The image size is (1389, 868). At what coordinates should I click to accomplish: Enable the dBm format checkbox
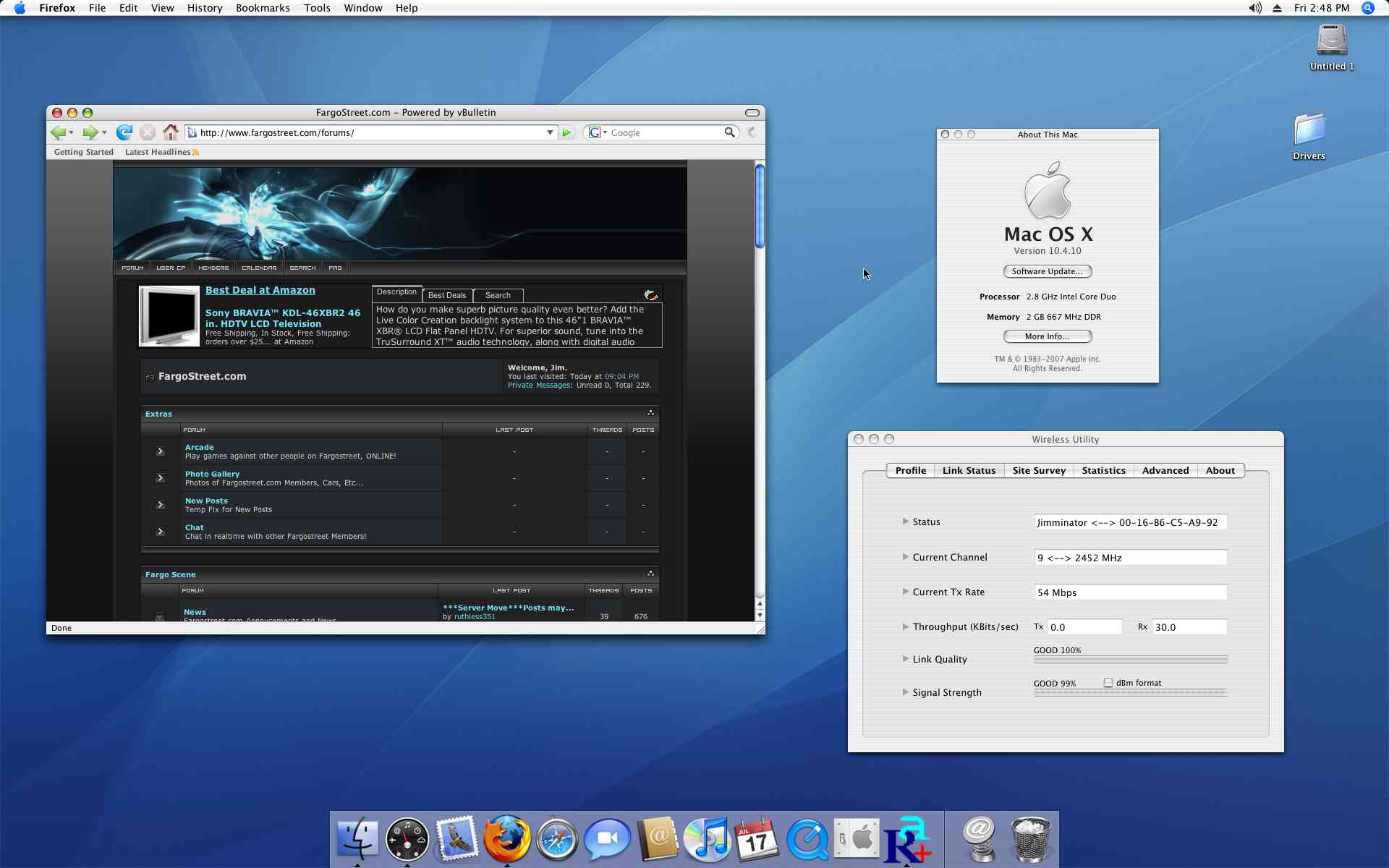[x=1108, y=683]
